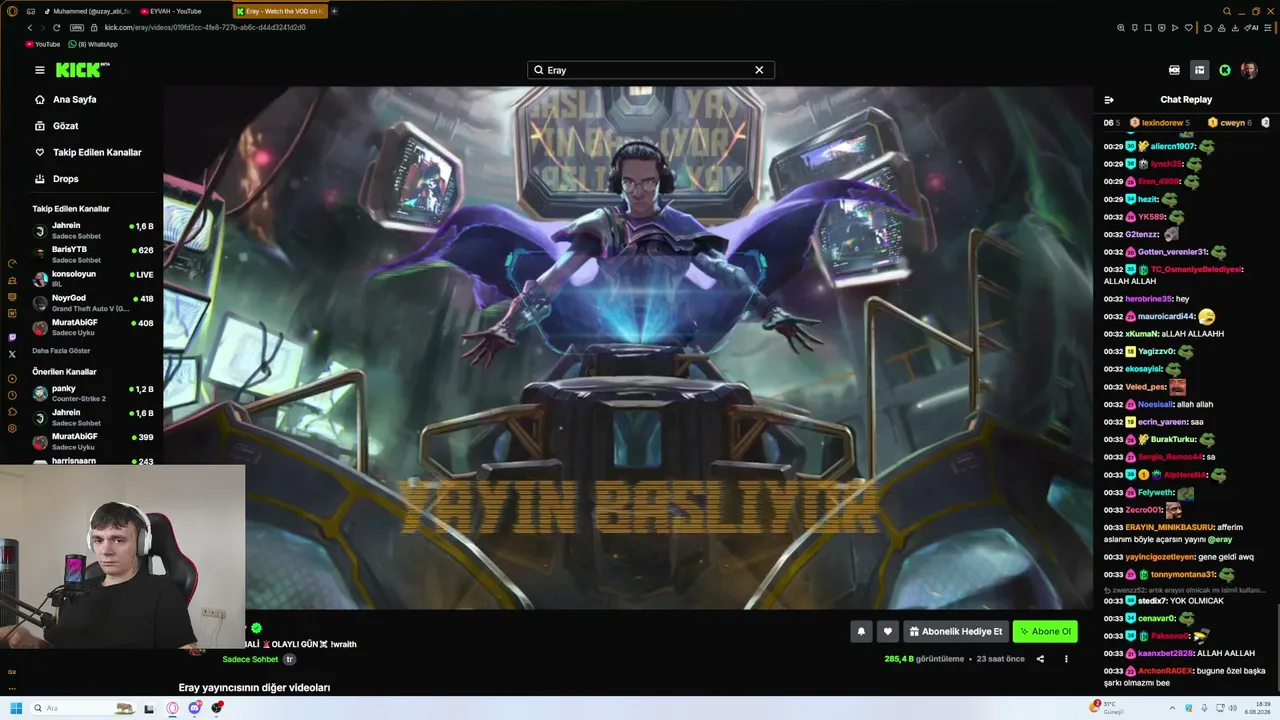Turn on notifications bell for Eray
Screen dimensions: 1280x720
pyautogui.click(x=861, y=631)
